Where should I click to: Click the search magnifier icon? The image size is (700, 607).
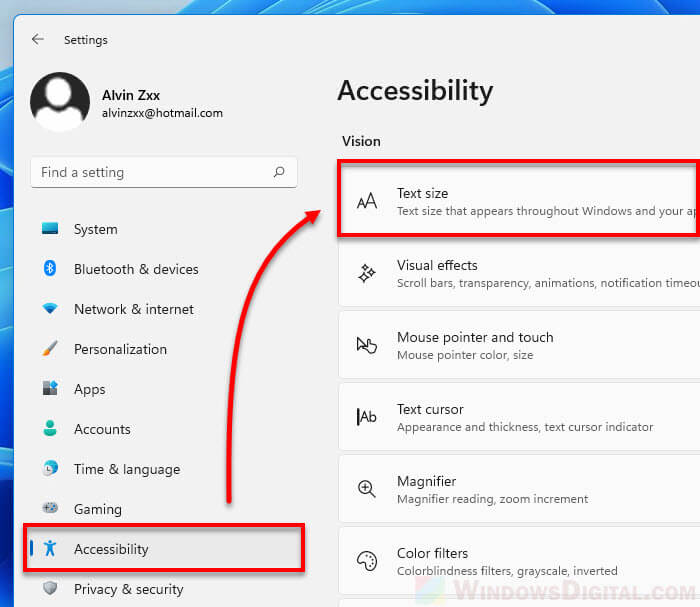pos(279,172)
